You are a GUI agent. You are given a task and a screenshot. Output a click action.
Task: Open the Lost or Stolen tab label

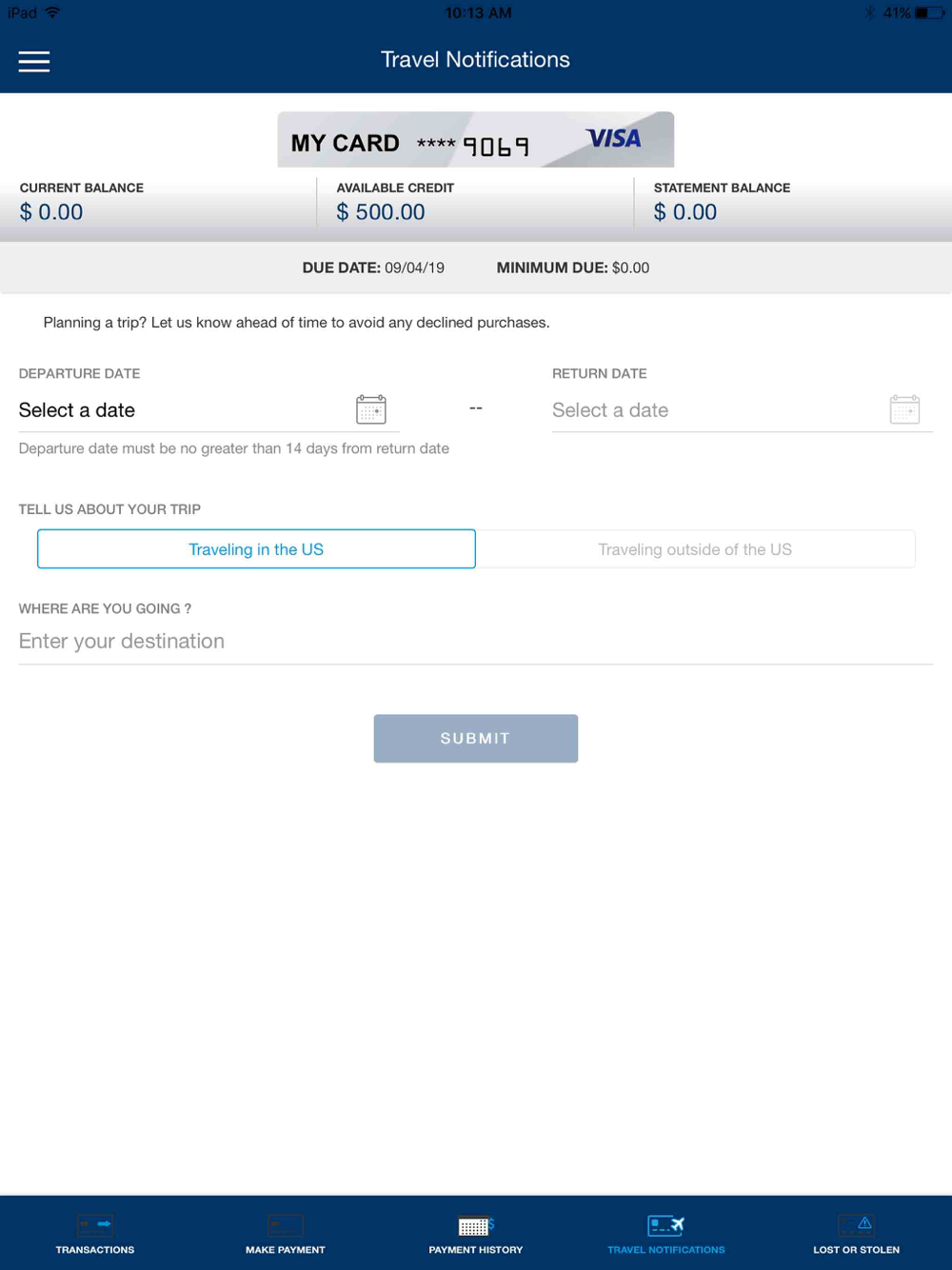(857, 1250)
